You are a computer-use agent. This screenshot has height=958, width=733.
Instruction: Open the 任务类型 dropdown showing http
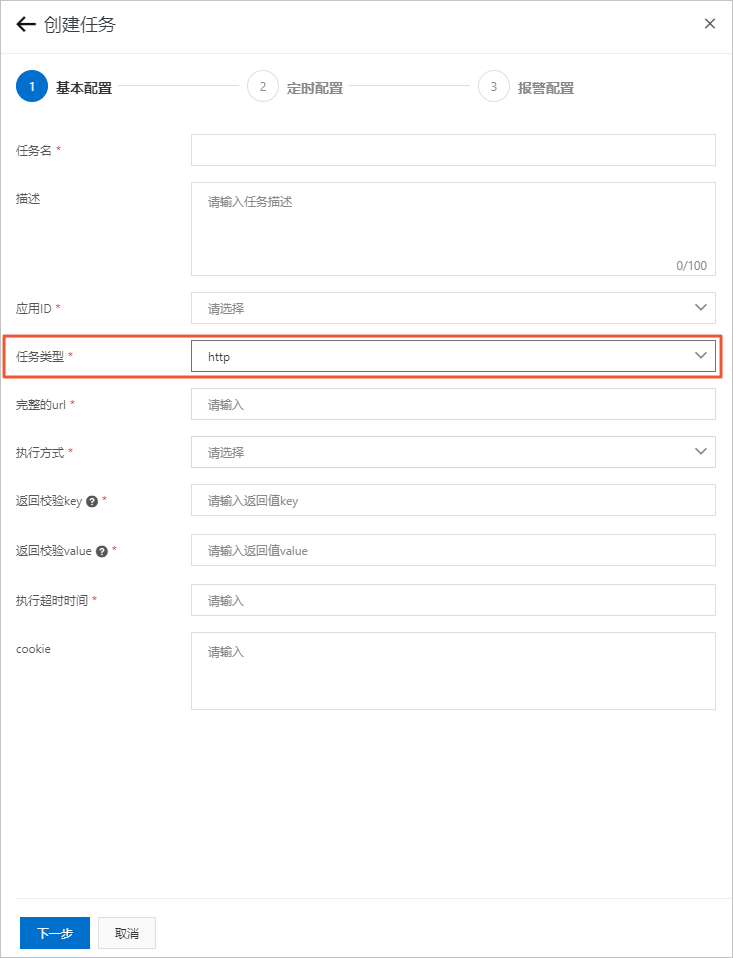pos(453,356)
